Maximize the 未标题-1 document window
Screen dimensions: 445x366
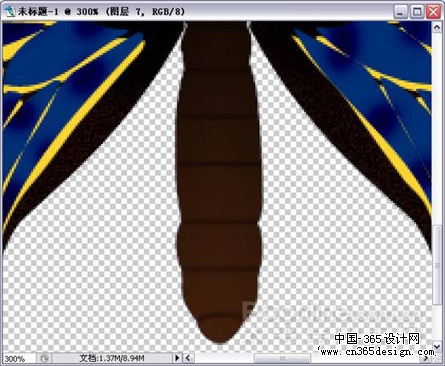[417, 12]
